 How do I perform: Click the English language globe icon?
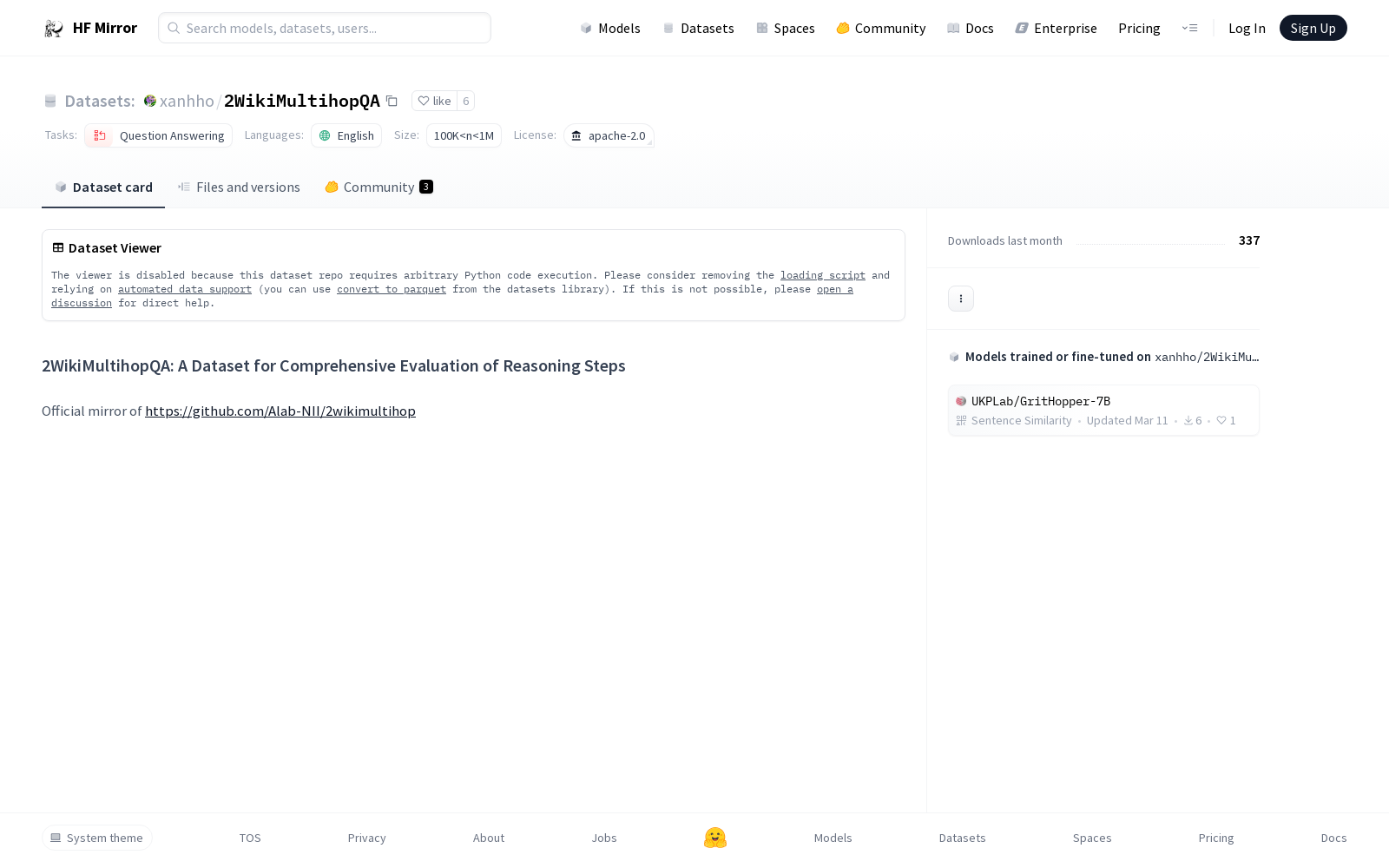(x=325, y=135)
